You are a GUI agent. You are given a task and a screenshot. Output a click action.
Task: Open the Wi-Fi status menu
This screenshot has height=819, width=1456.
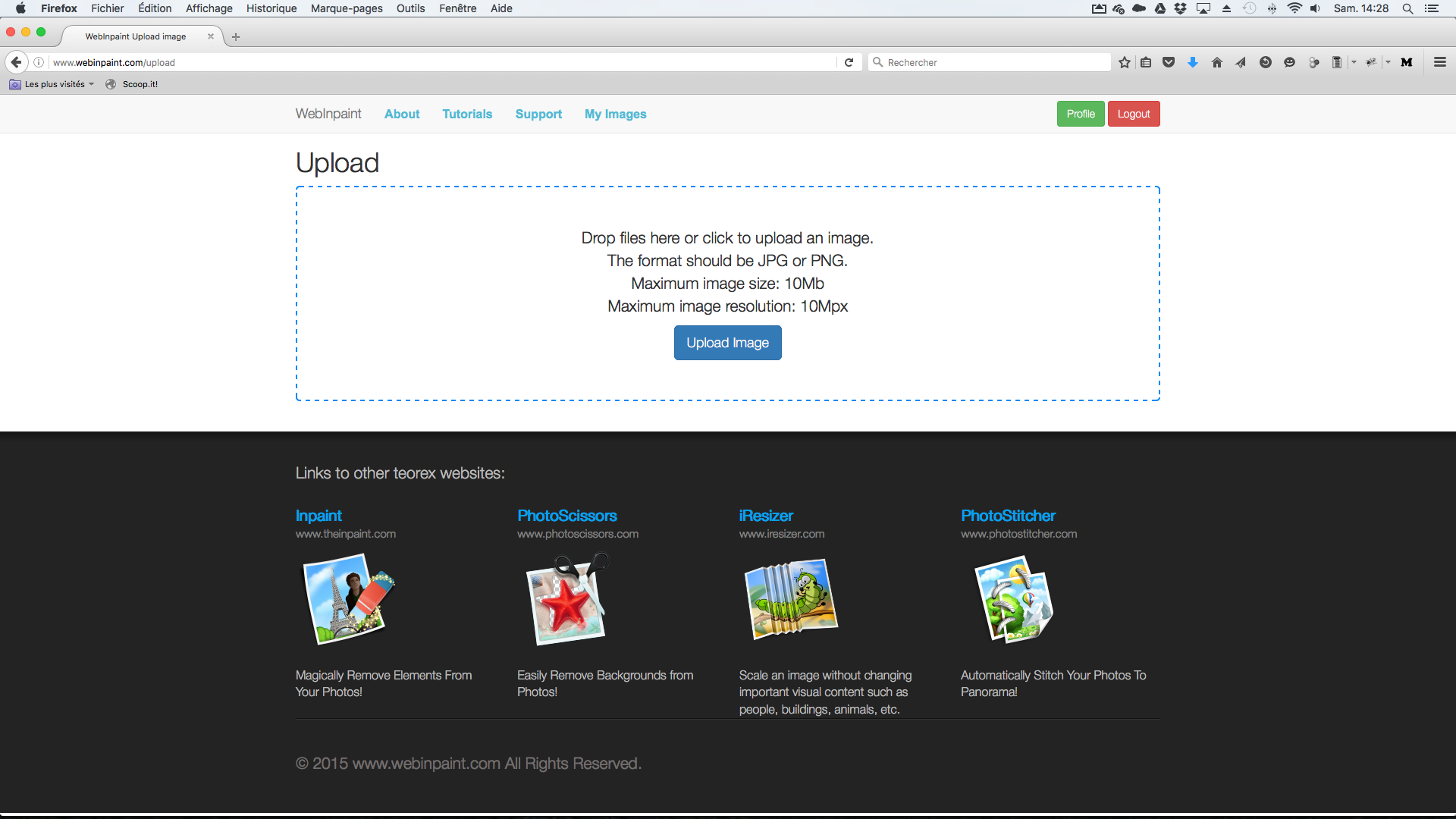click(1294, 8)
